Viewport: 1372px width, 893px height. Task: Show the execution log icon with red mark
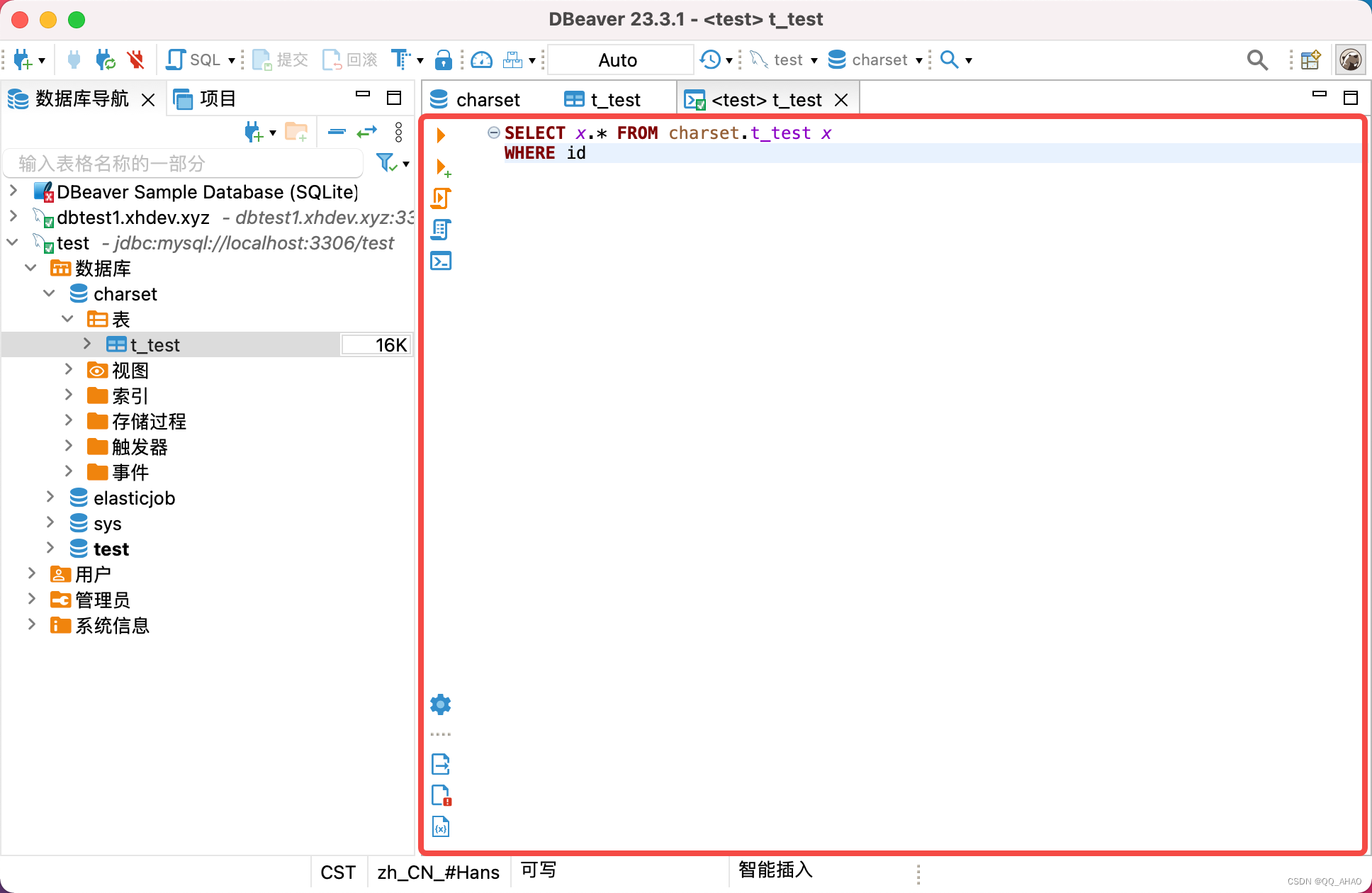(441, 795)
